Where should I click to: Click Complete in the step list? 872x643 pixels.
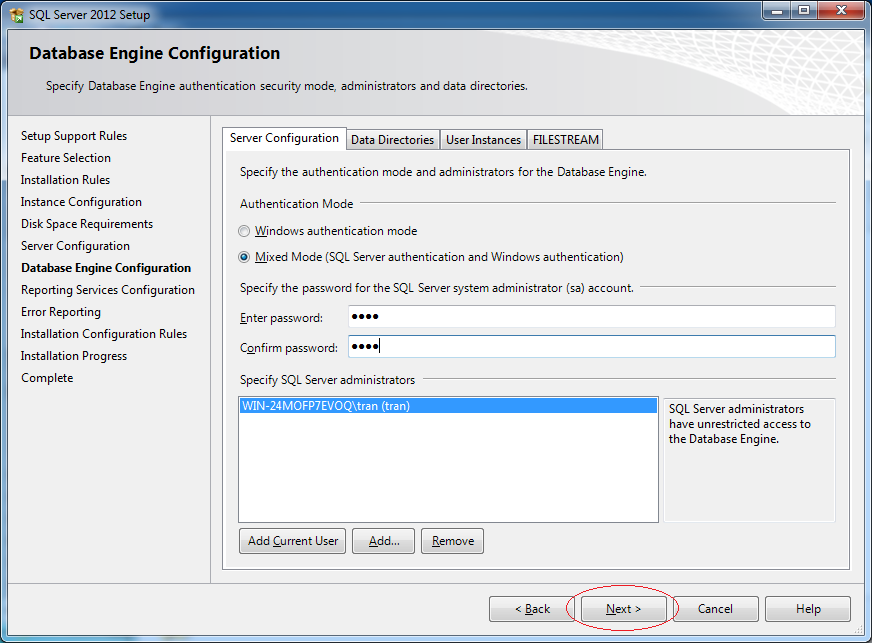point(47,378)
